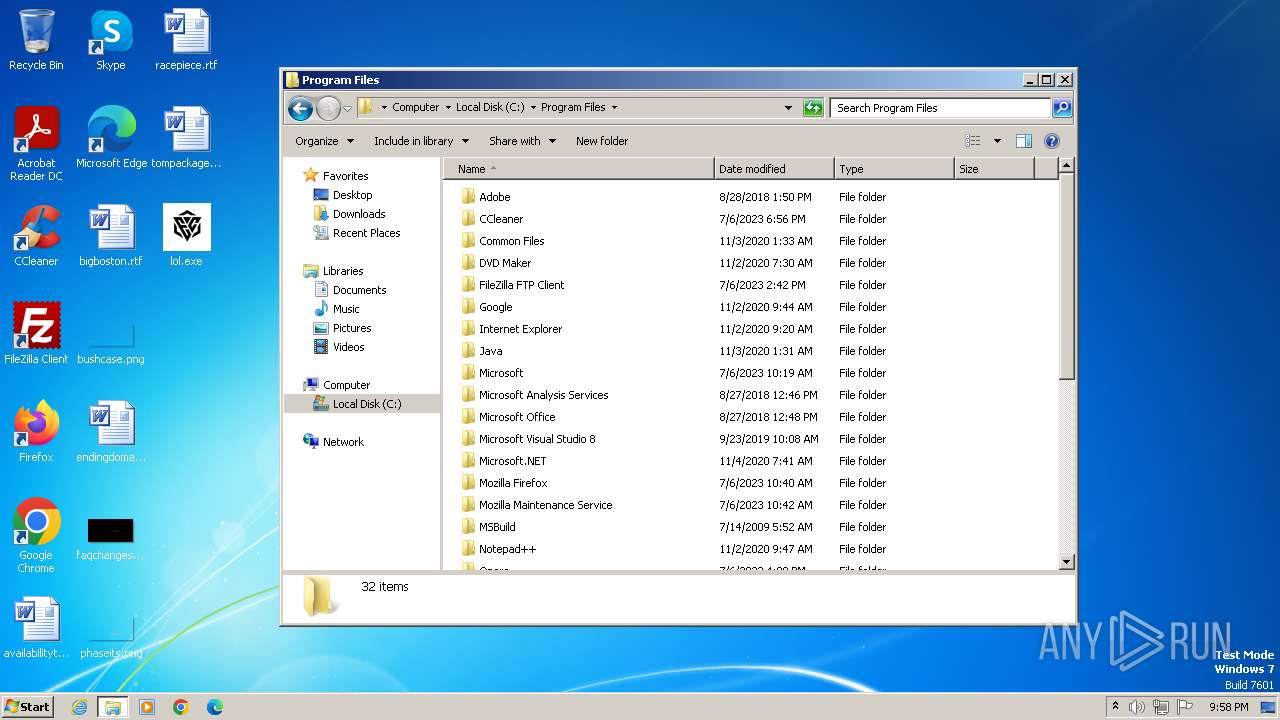This screenshot has height=720, width=1280.
Task: Open Include in library dropdown
Action: tap(421, 141)
